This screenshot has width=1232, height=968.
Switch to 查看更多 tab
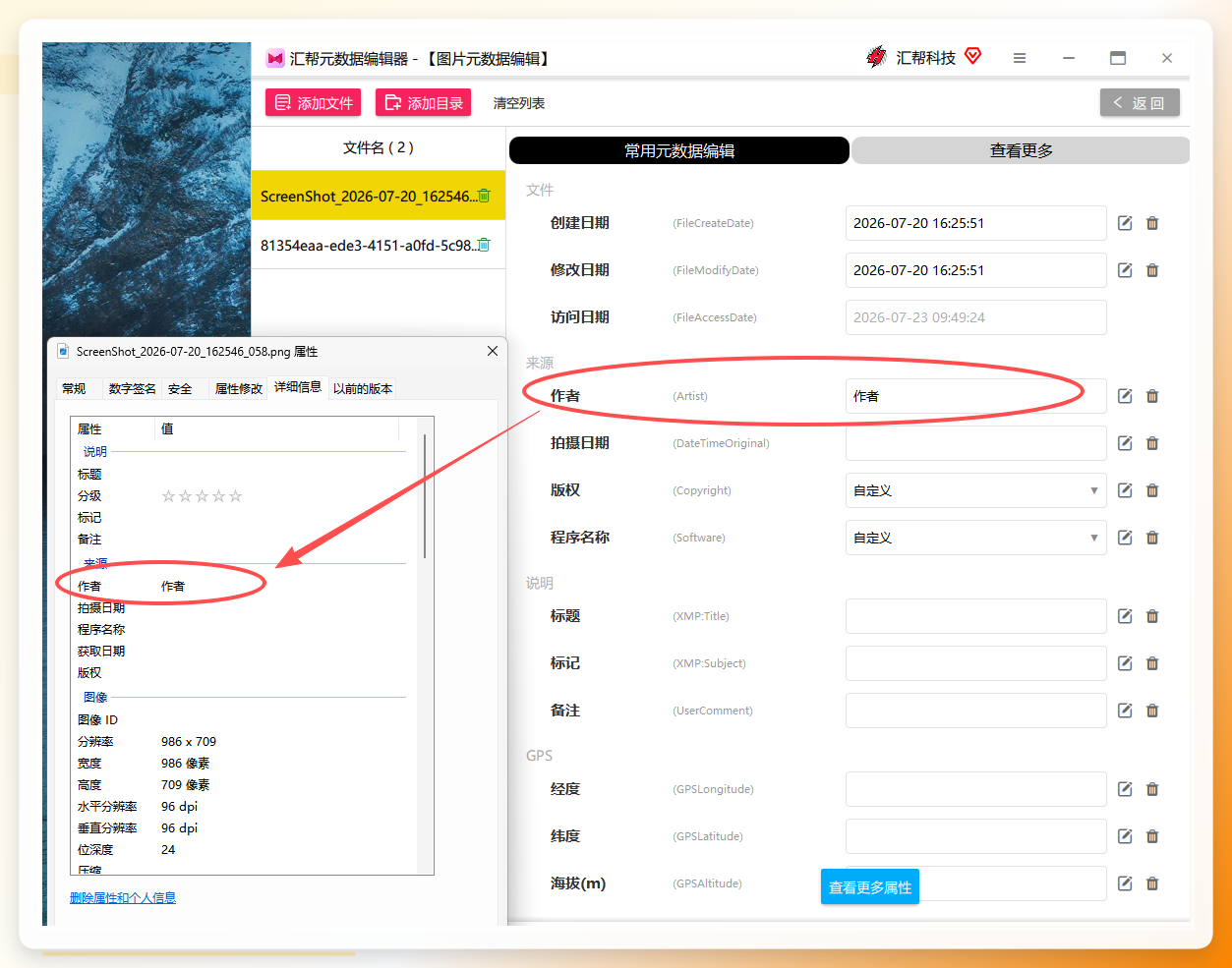pyautogui.click(x=1021, y=150)
